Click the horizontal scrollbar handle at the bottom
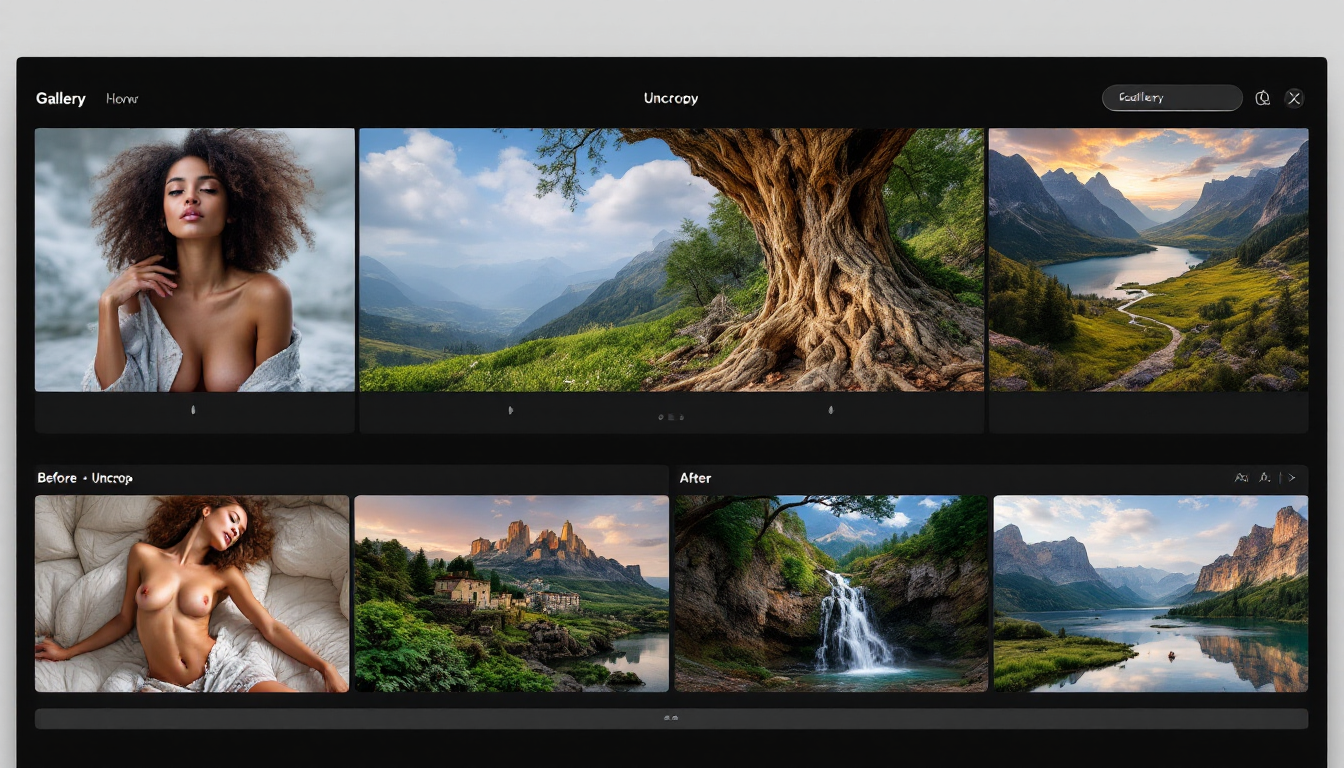 click(671, 718)
